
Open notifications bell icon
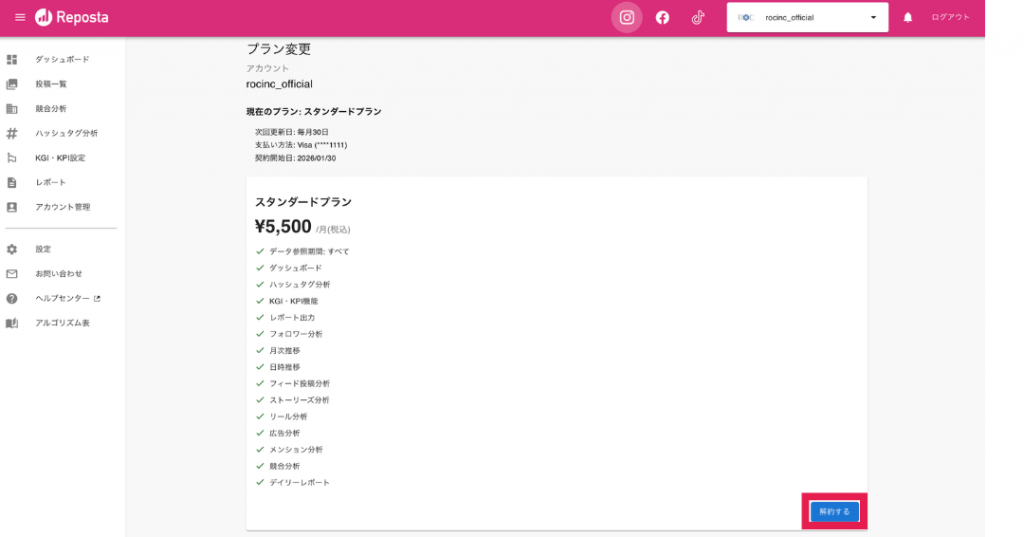pyautogui.click(x=908, y=18)
